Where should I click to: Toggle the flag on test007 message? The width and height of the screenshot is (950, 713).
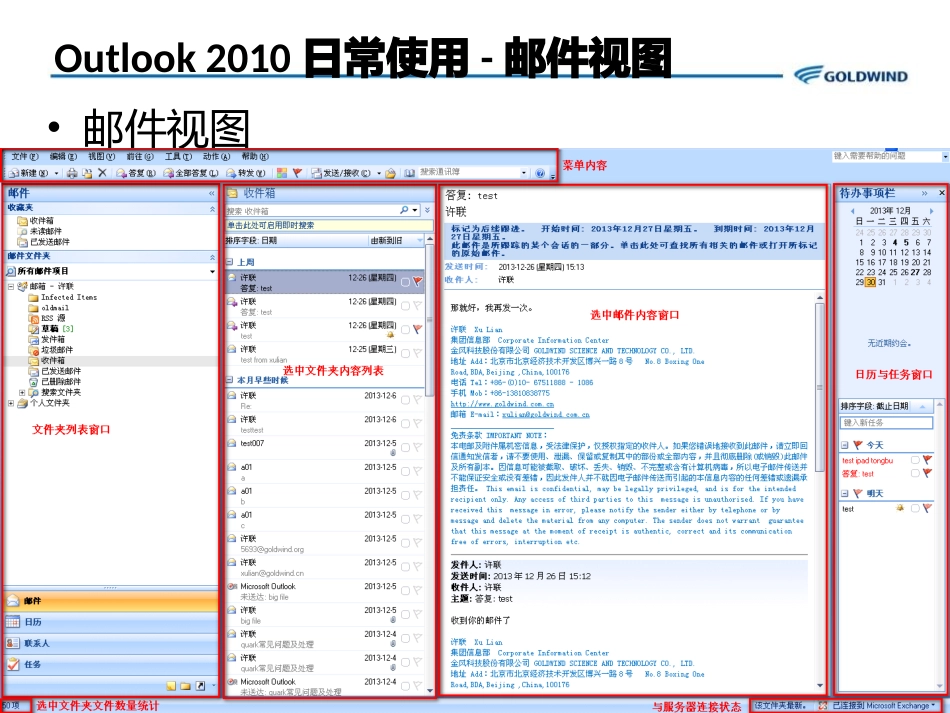[417, 447]
